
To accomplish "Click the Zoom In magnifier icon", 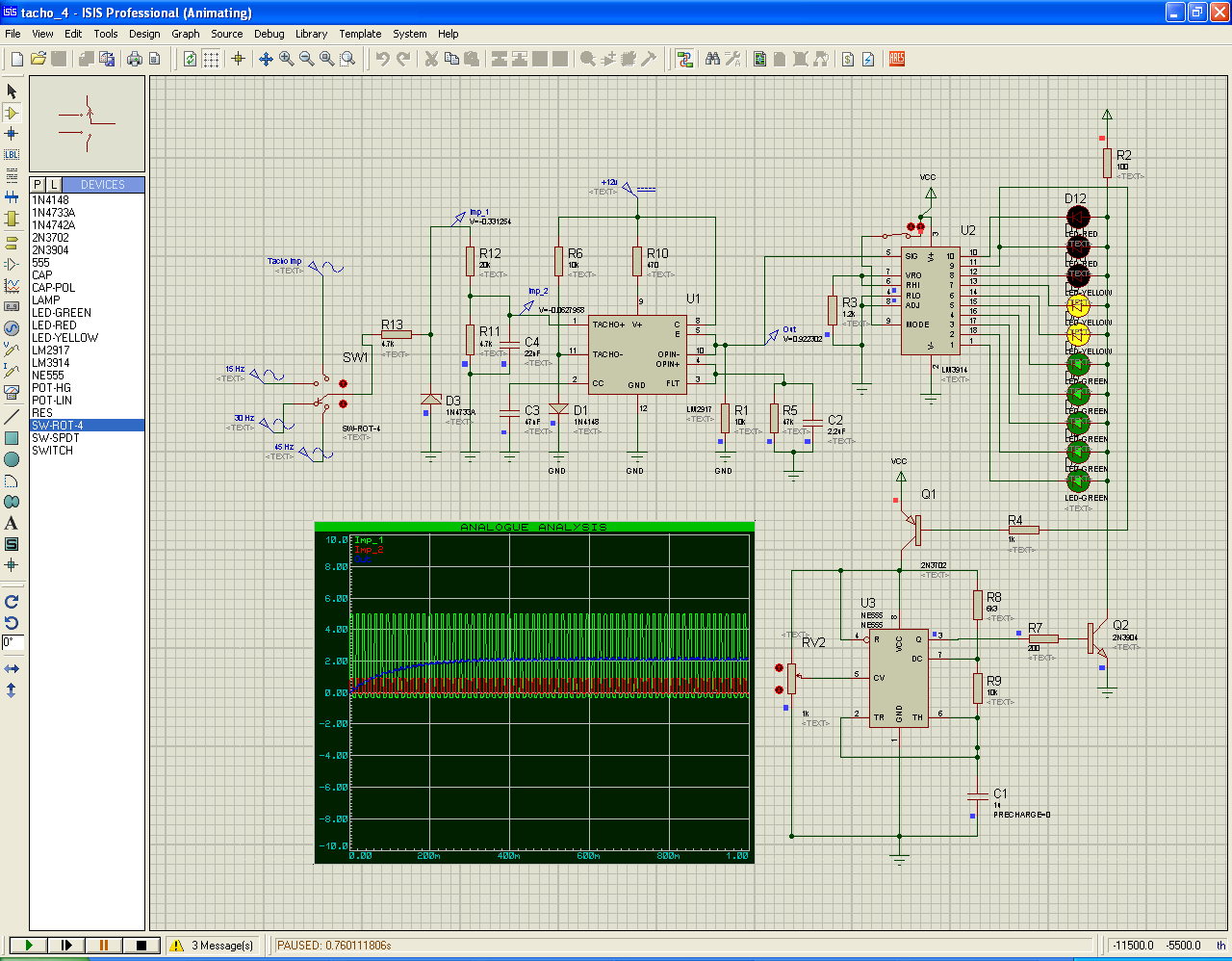I will [x=286, y=59].
